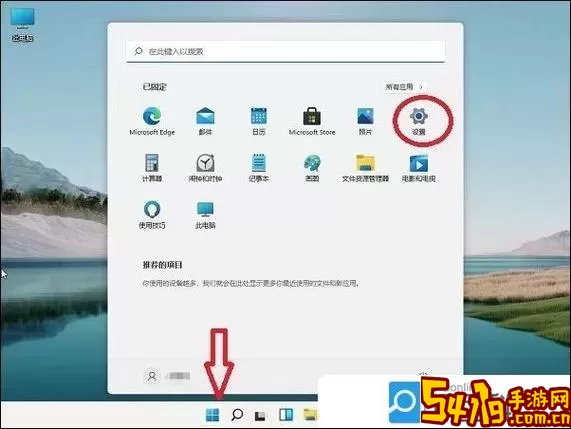
Task: Open Microsoft Edge from pinned apps
Action: 152,122
